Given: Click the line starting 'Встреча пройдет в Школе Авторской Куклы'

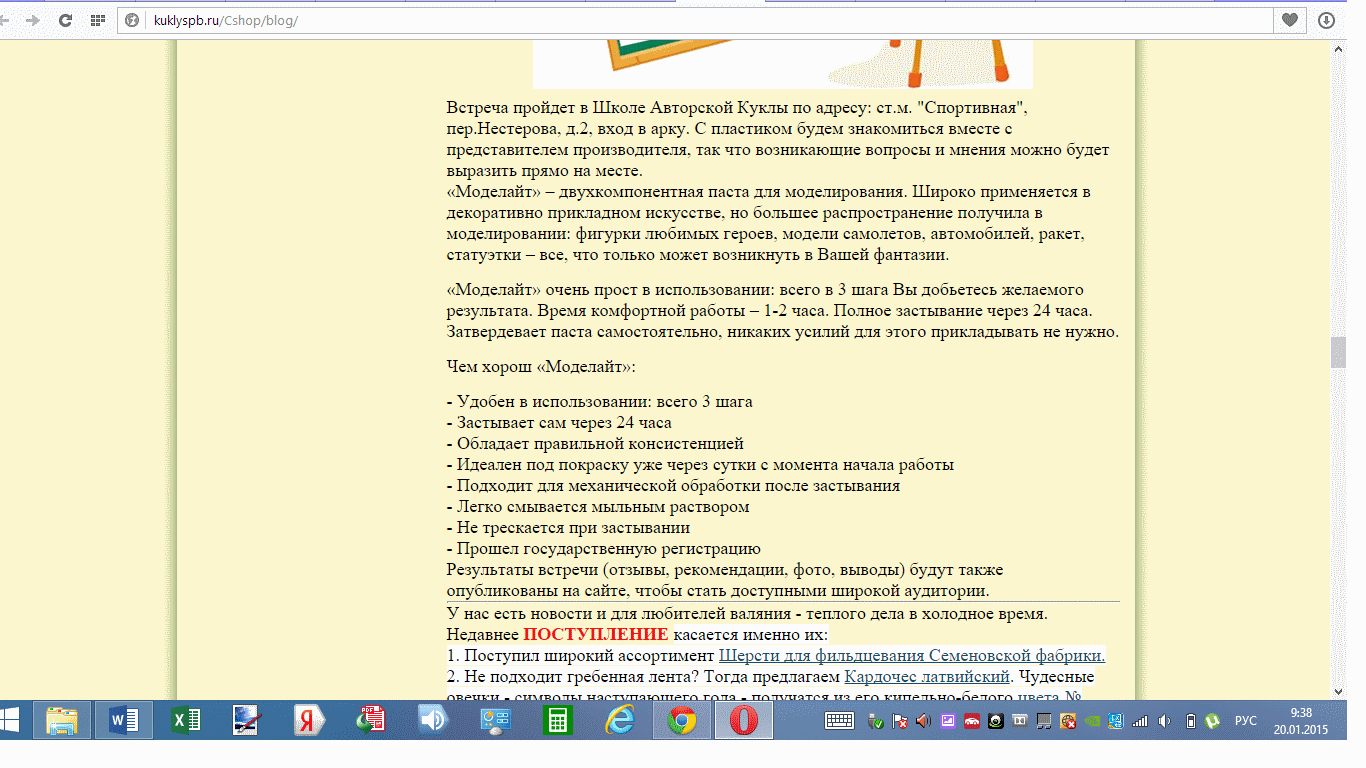Looking at the screenshot, I should coord(738,108).
